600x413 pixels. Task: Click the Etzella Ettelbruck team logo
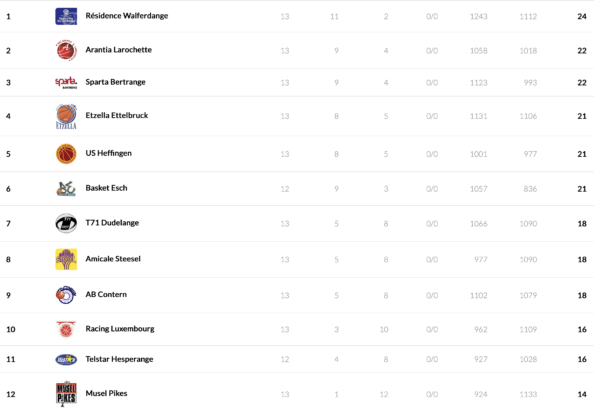coord(66,117)
